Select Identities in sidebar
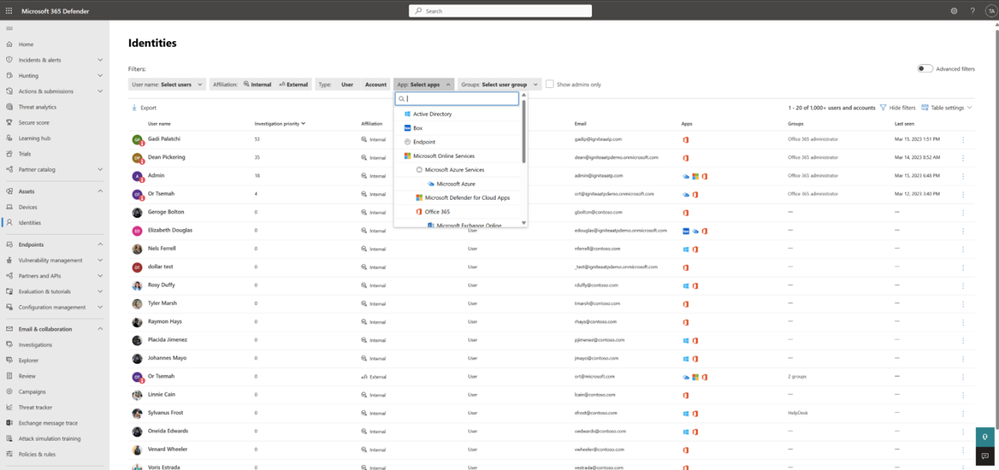999x470 pixels. [30, 223]
